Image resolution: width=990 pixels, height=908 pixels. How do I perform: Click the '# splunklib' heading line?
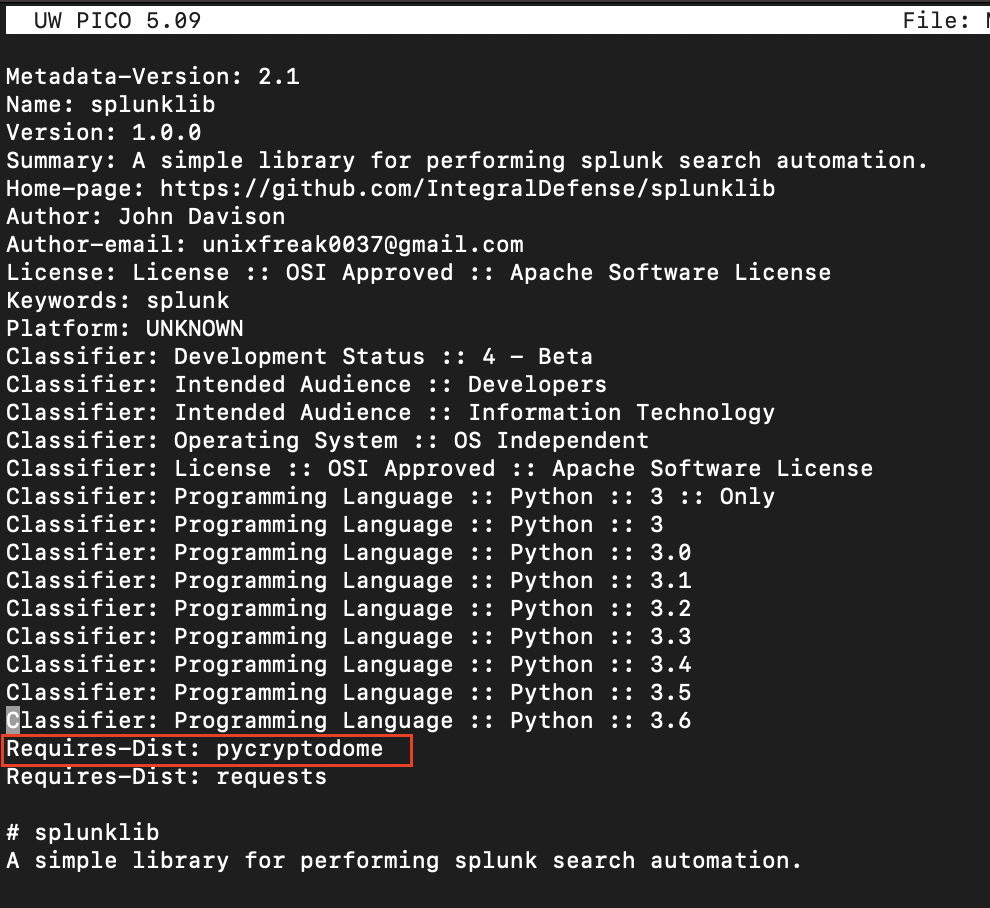pyautogui.click(x=83, y=833)
